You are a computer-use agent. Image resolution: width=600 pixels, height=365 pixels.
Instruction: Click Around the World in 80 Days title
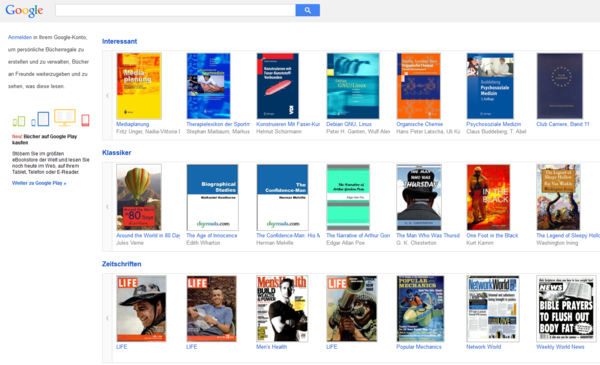148,235
